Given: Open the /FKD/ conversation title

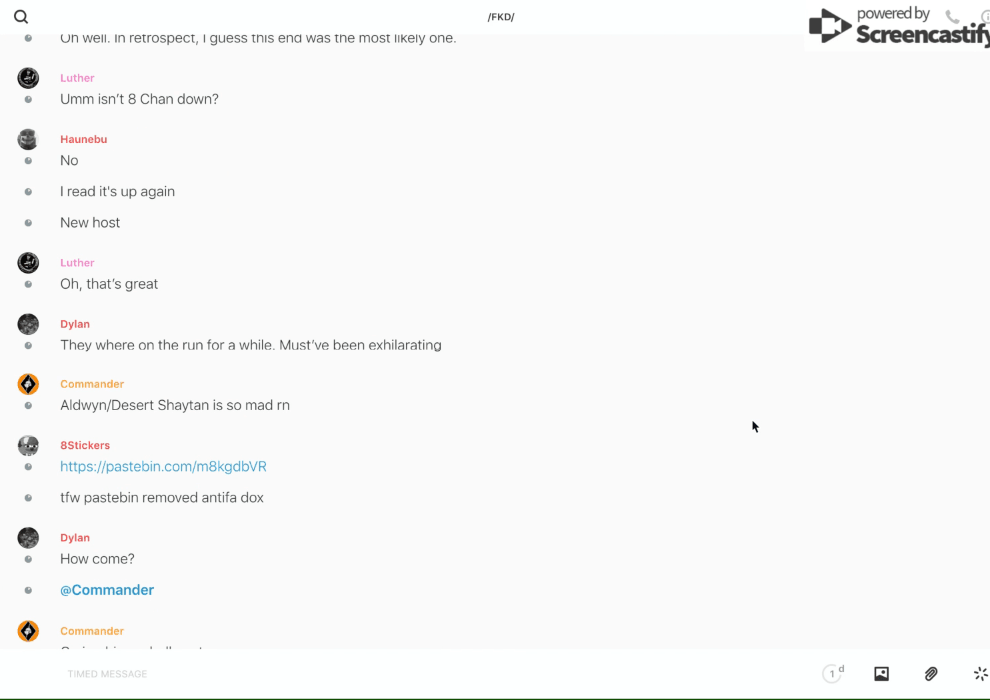Looking at the screenshot, I should coord(501,17).
